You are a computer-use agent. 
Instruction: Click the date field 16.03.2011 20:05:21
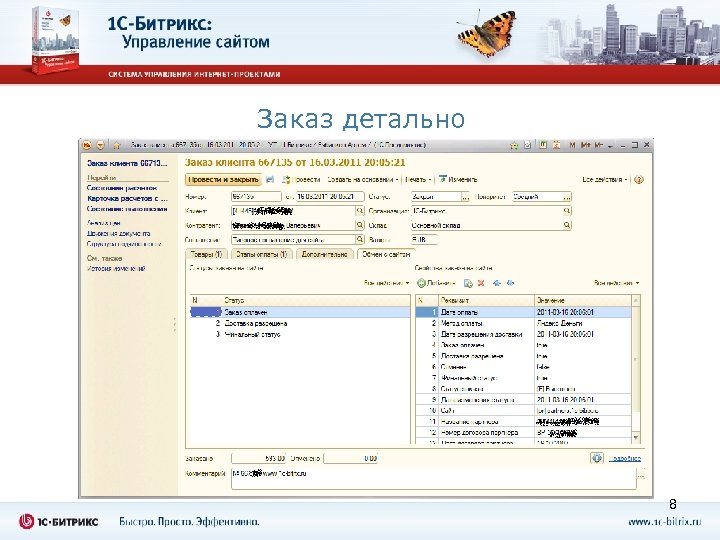330,197
